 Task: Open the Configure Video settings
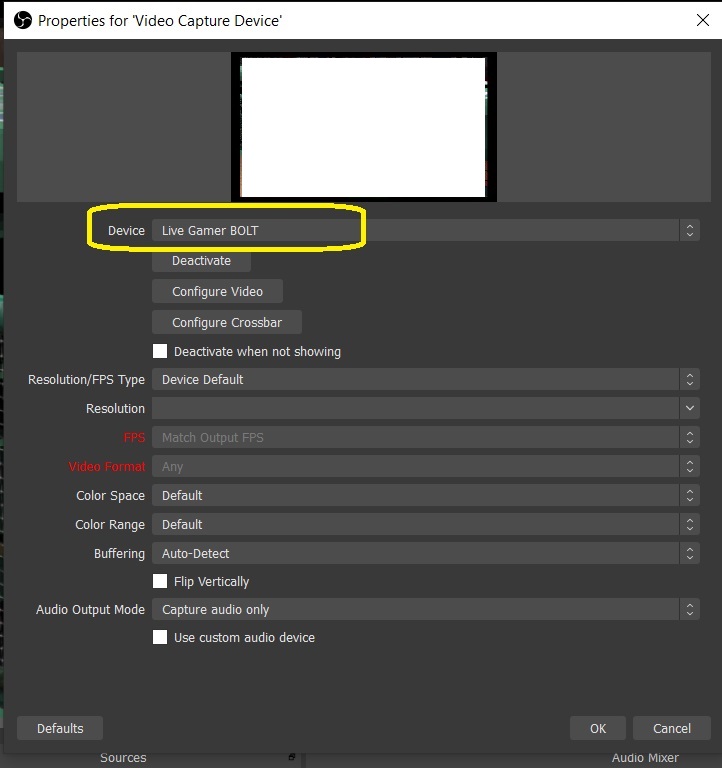click(x=217, y=291)
